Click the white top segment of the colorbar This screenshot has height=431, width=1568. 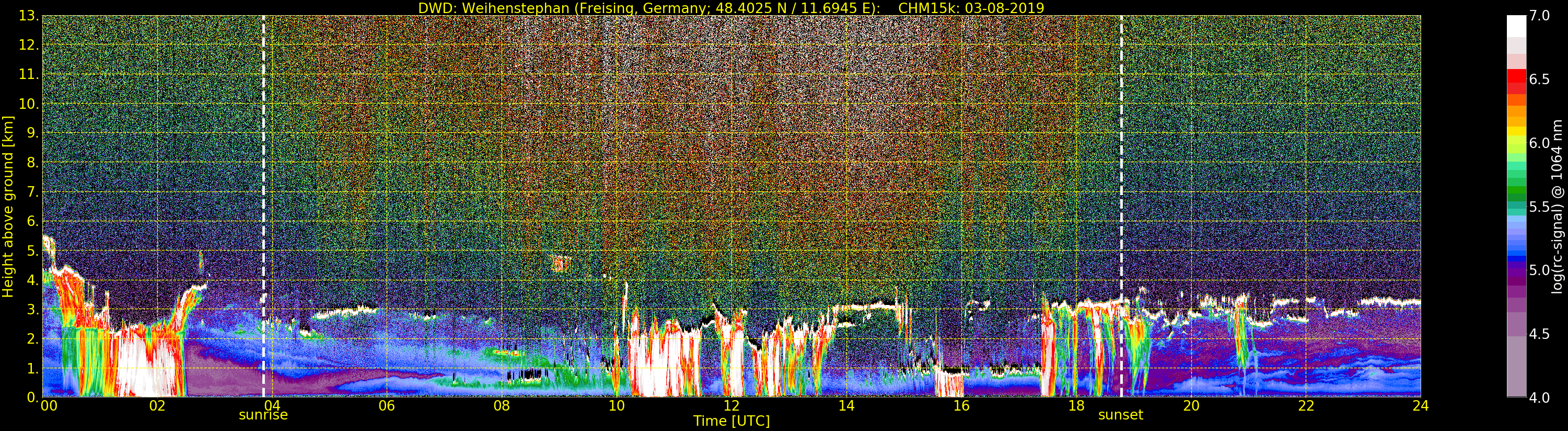click(1516, 26)
